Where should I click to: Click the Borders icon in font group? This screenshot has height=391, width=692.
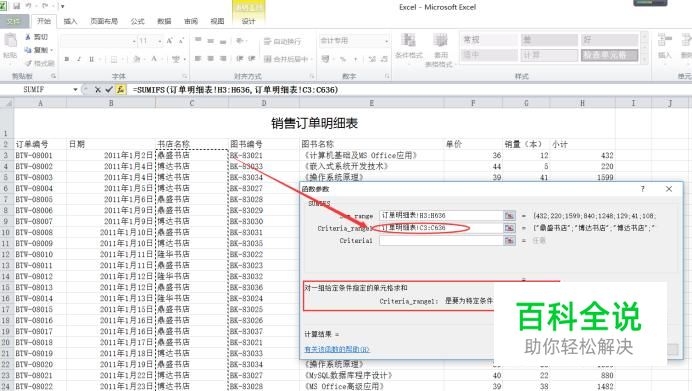[x=114, y=59]
